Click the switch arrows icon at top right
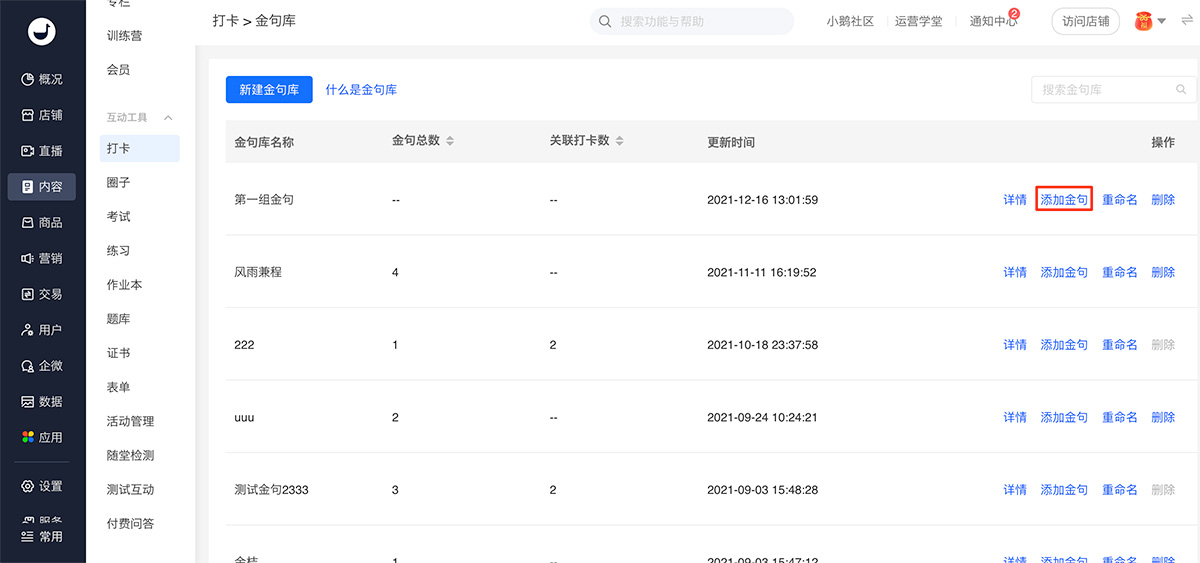The image size is (1200, 563). pyautogui.click(x=1187, y=21)
